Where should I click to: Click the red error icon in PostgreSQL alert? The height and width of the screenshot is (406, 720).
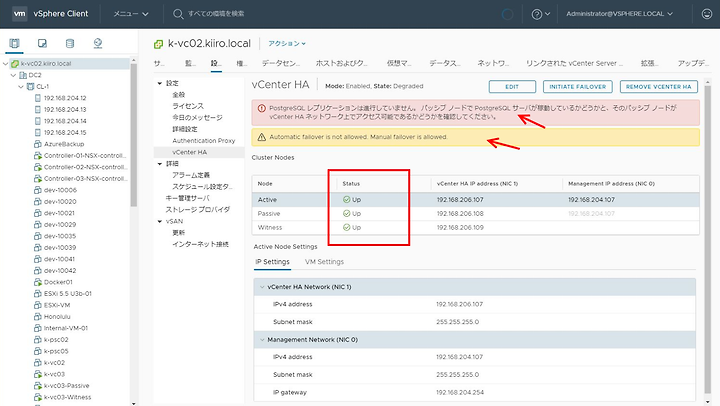coord(262,108)
